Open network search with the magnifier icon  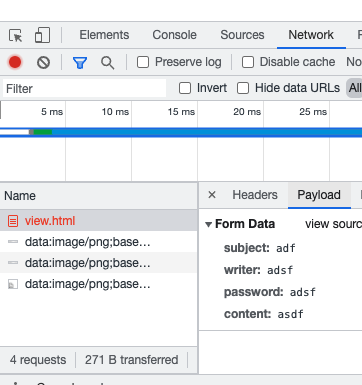point(107,62)
